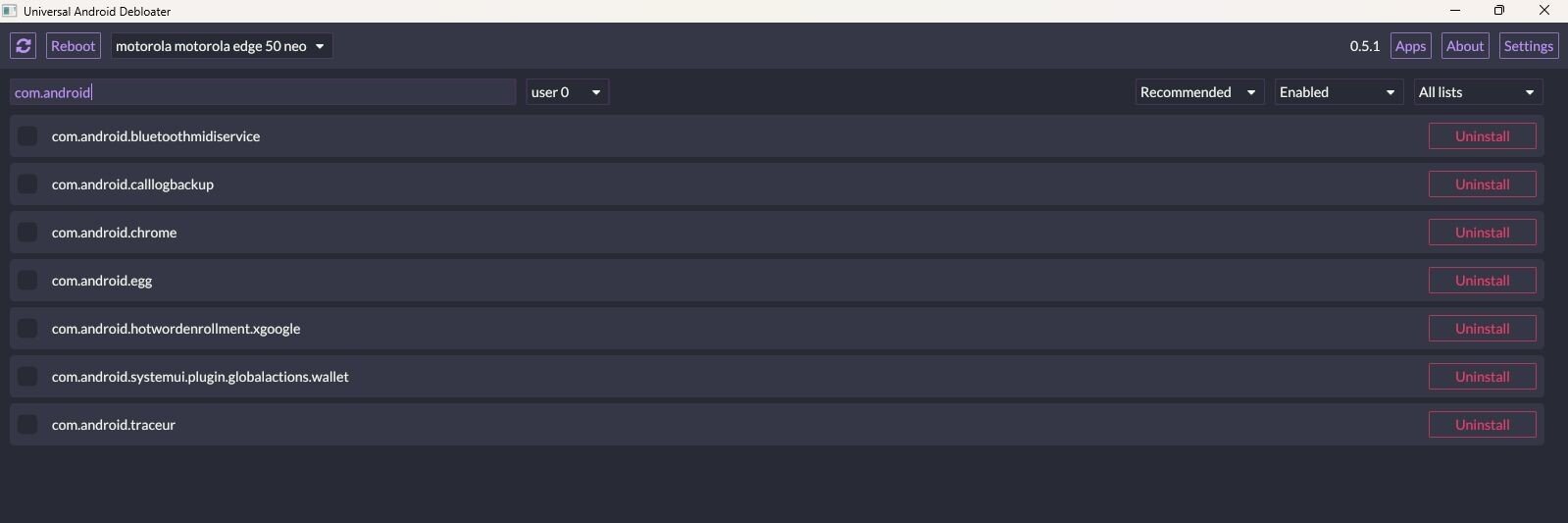Focus the package search field
Screen dimensions: 1568x523
[x=263, y=92]
